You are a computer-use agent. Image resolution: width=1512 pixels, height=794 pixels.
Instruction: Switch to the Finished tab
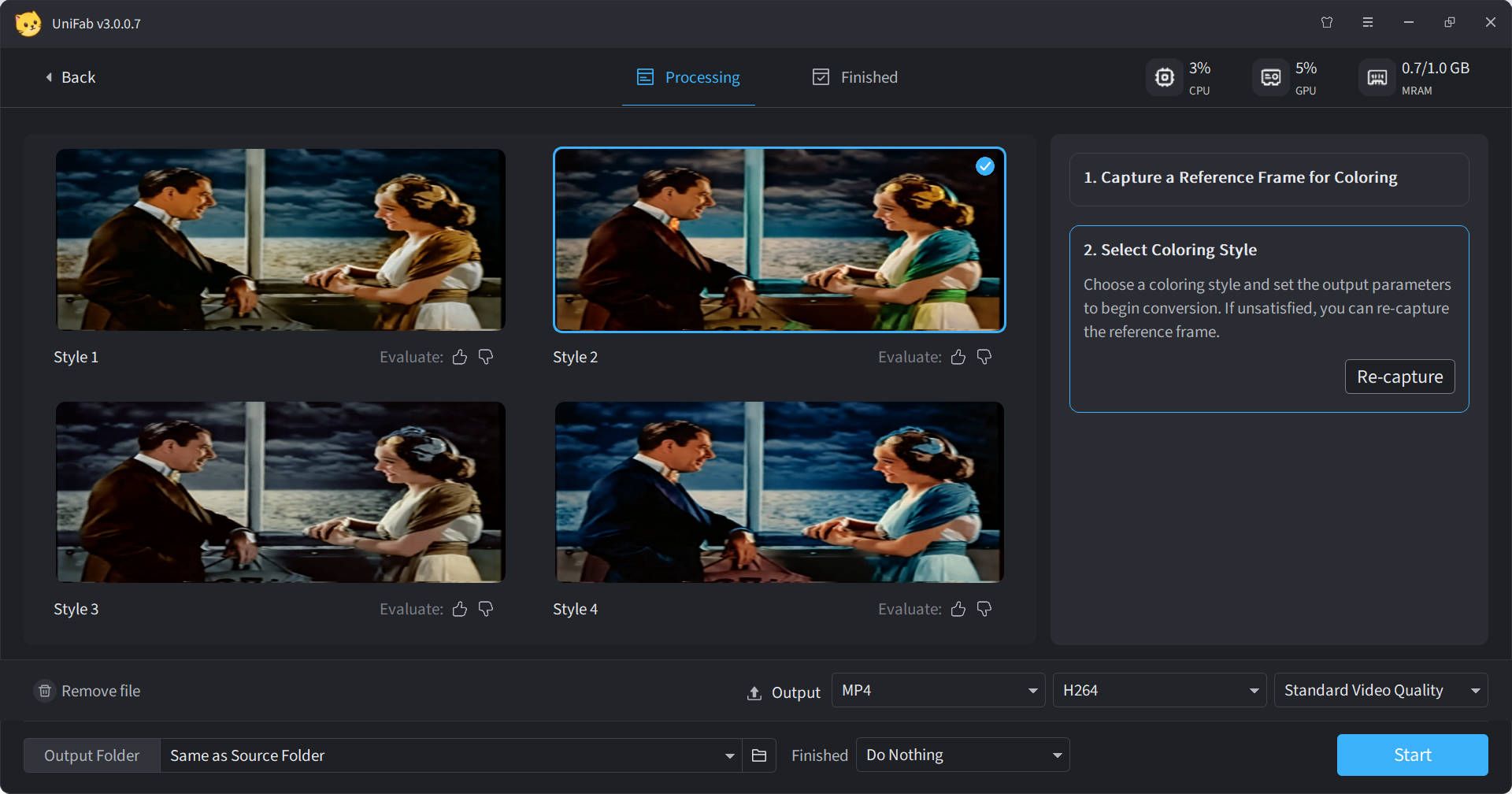(855, 77)
